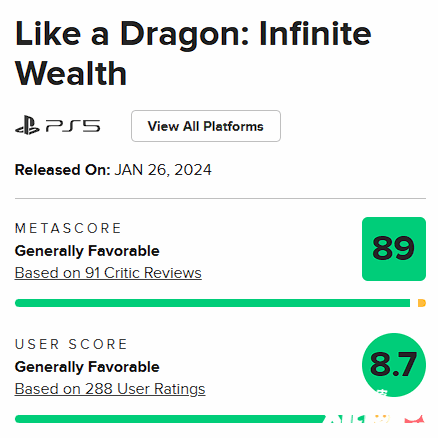Click the word Wealth in the game title

coord(71,74)
